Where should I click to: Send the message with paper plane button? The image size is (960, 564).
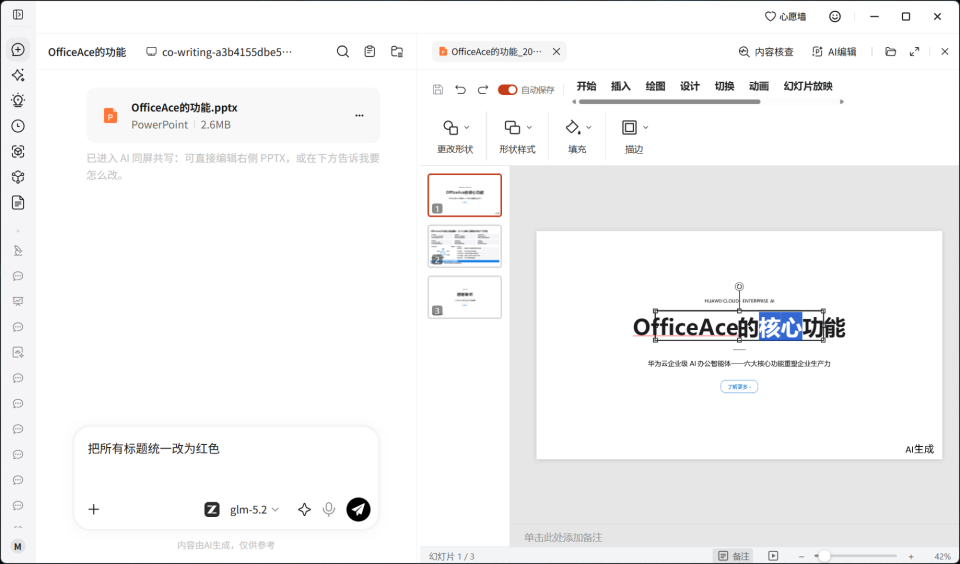(x=358, y=509)
